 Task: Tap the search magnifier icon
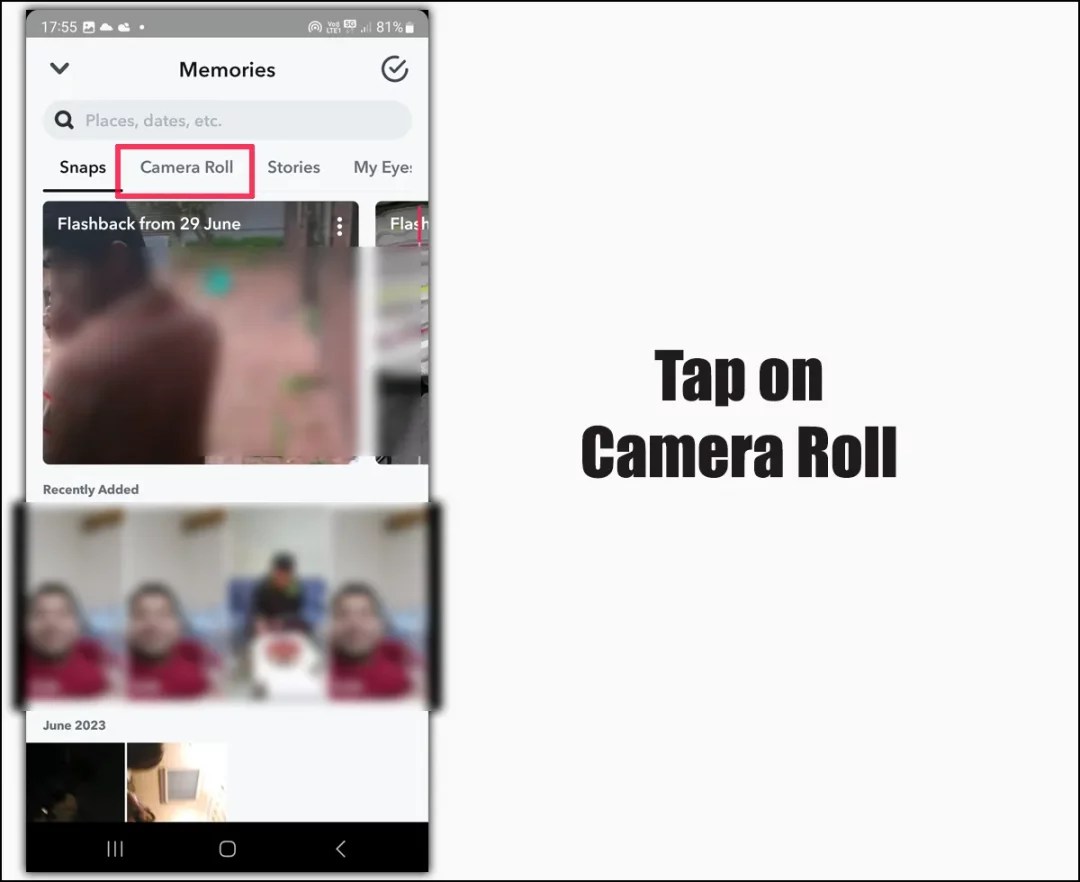[63, 119]
